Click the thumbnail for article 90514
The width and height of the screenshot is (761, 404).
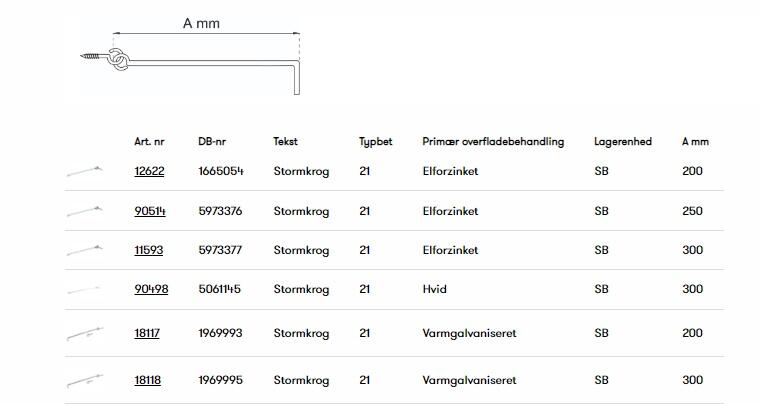point(85,211)
